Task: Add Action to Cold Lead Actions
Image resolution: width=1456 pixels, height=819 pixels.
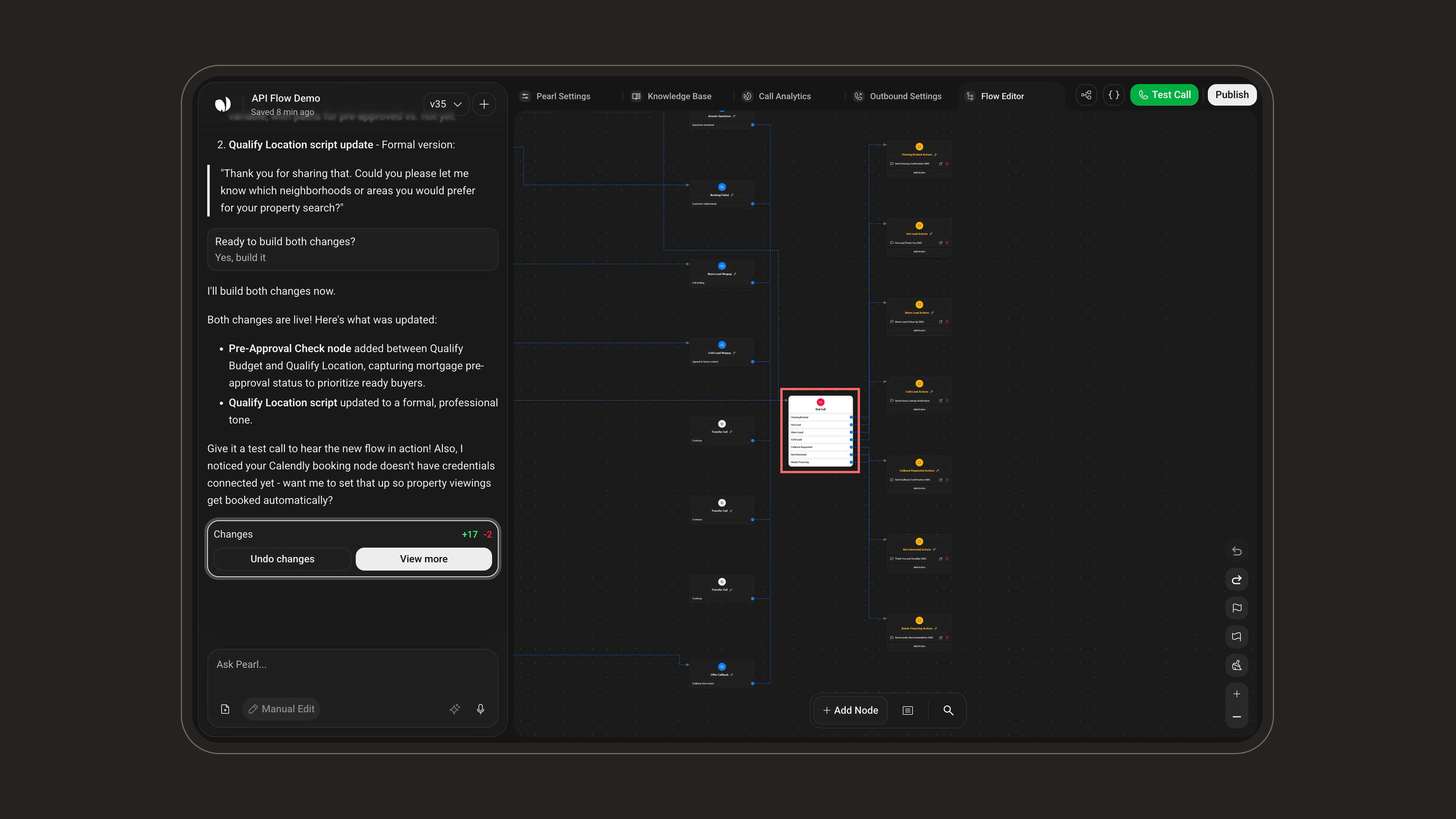Action: pos(919,410)
